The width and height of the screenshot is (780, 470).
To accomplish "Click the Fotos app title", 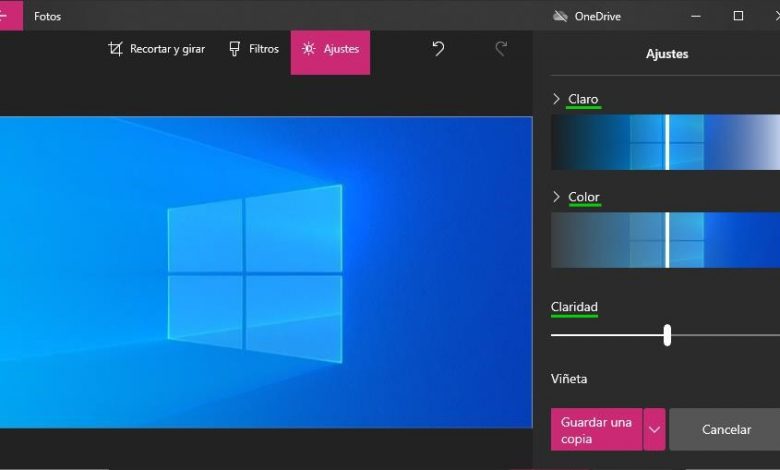I will coord(48,16).
